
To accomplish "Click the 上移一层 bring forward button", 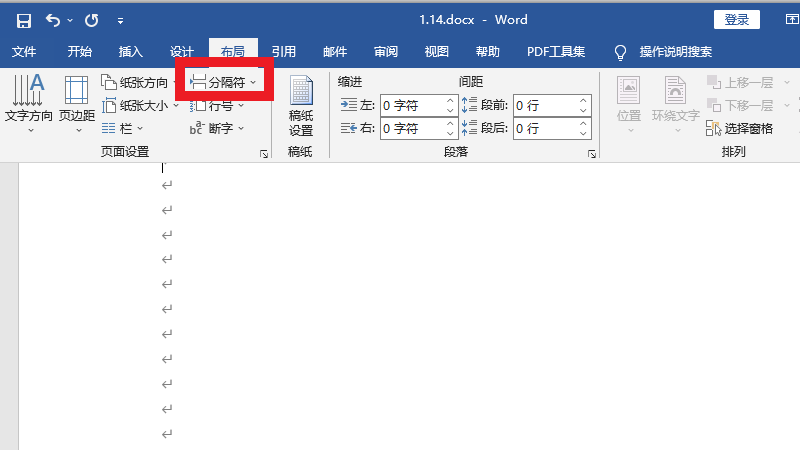I will tap(740, 82).
